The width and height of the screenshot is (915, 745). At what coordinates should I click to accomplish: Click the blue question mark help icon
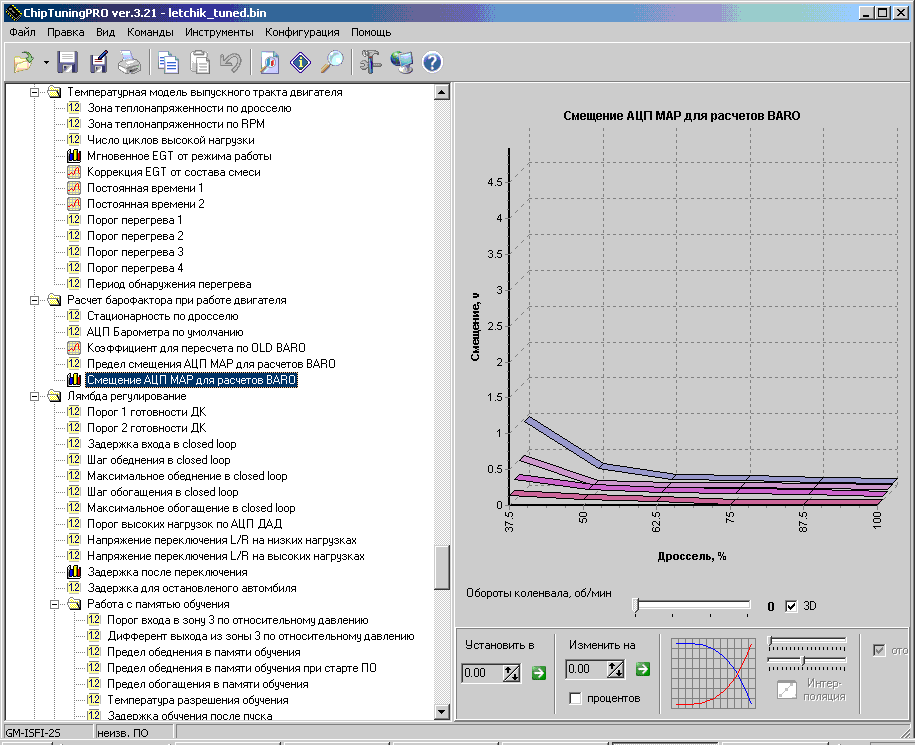click(432, 63)
